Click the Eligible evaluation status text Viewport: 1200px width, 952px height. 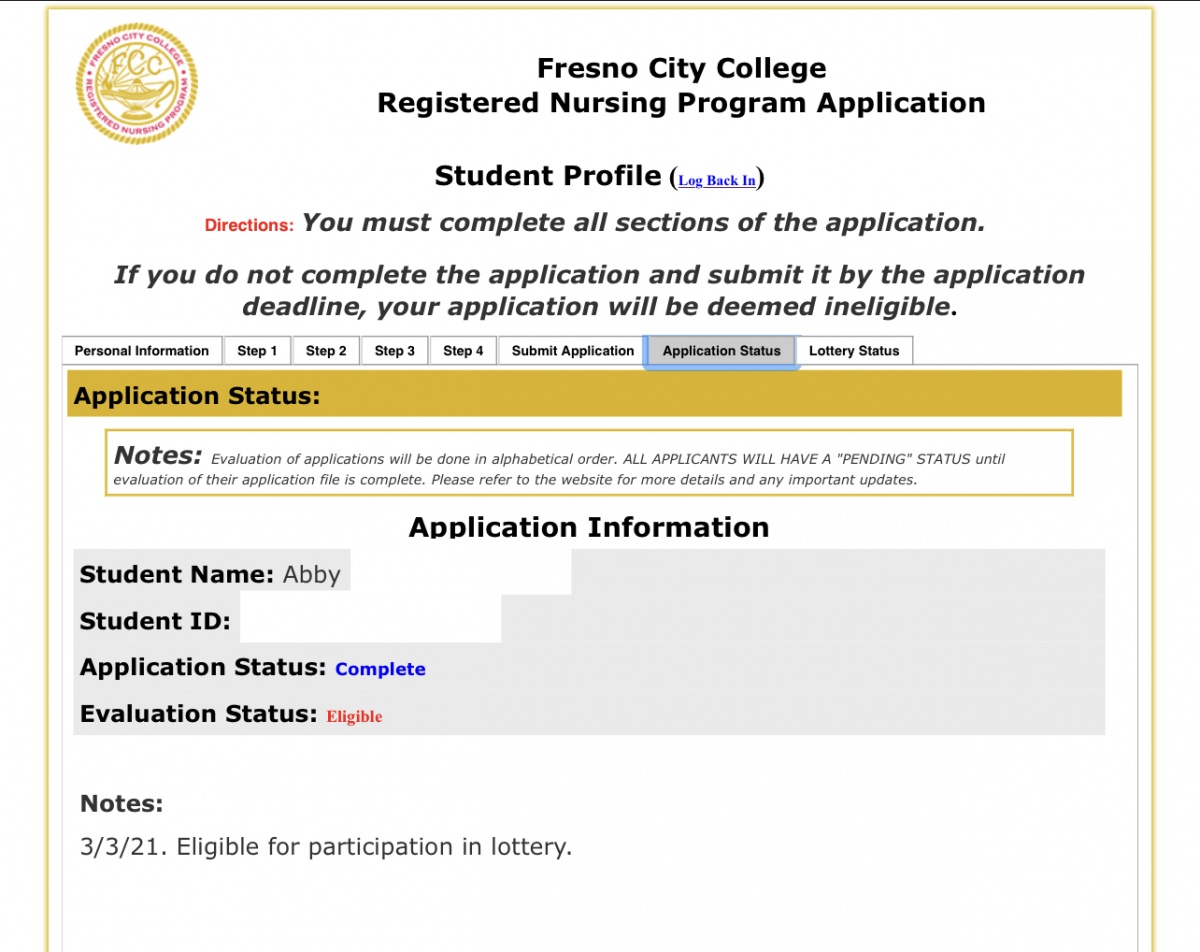tap(354, 716)
